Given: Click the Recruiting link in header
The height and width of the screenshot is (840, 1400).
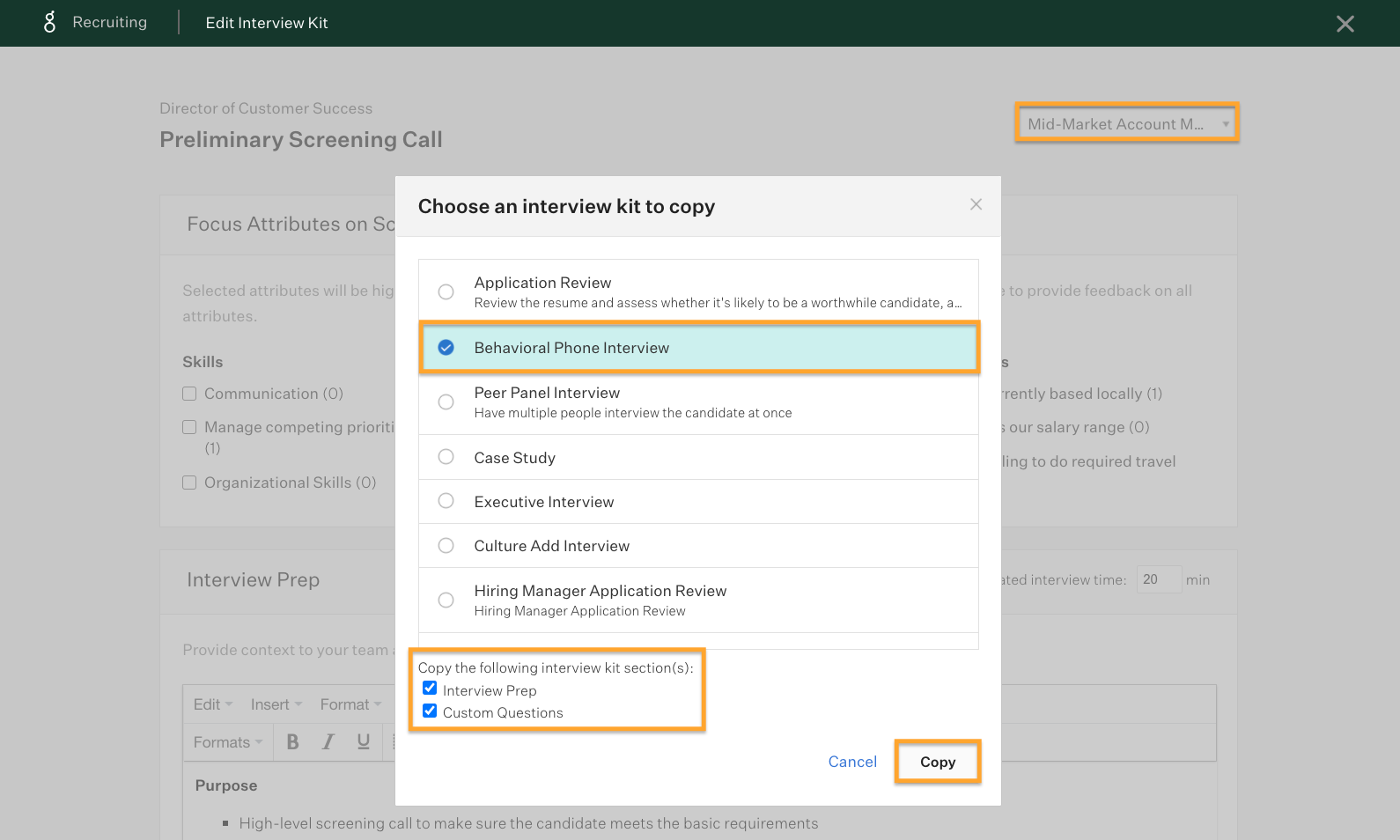Looking at the screenshot, I should [x=110, y=22].
